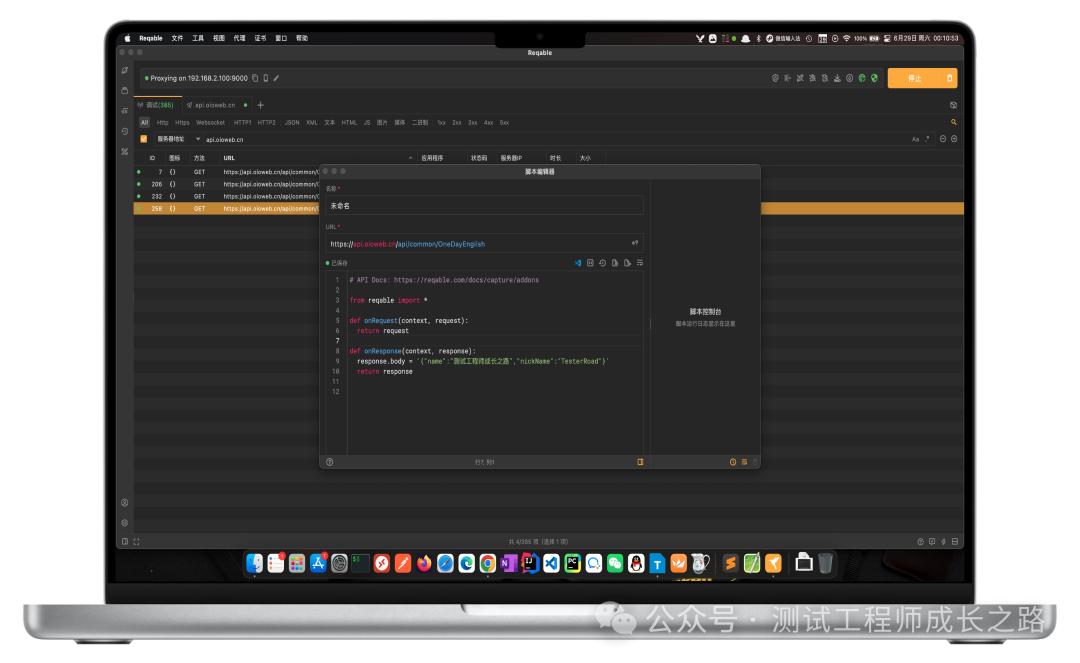Toggle regex filter option
Viewport: 1080px width, 663px height.
(927, 139)
